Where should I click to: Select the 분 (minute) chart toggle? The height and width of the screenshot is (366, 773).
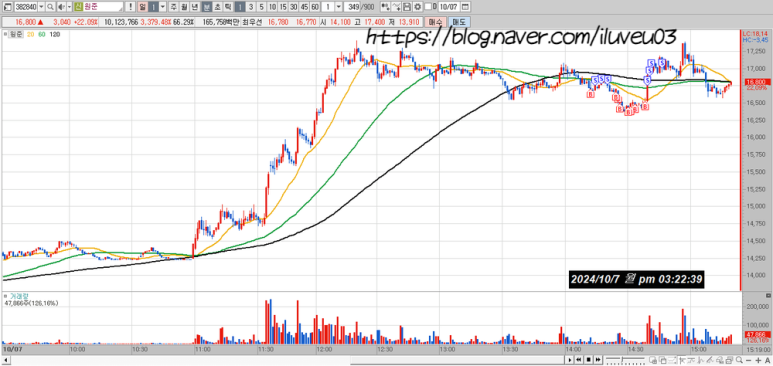207,7
